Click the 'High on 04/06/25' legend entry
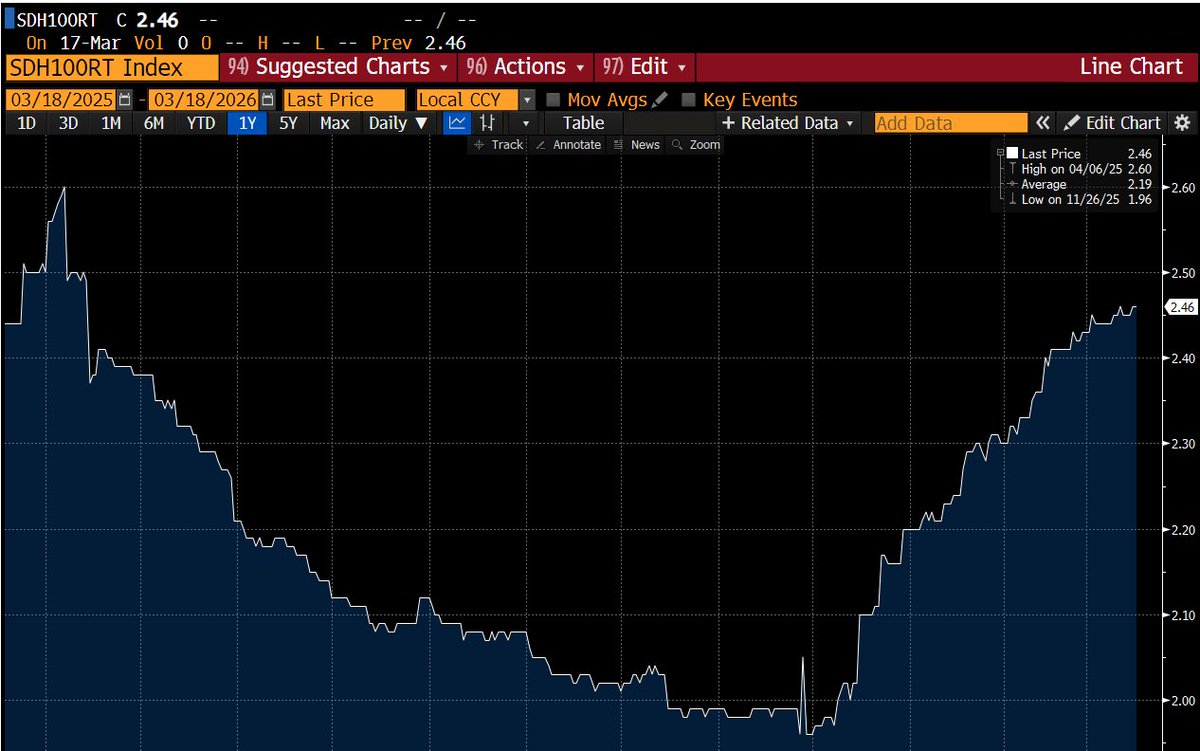The width and height of the screenshot is (1200, 751). point(1087,169)
